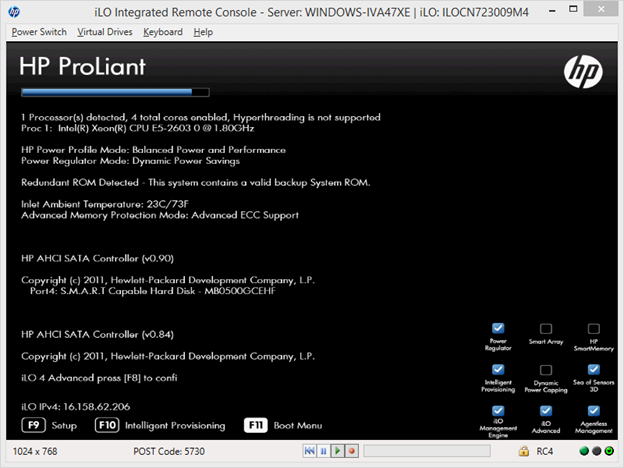Click the POST boot progress bar
Viewport: 624px width, 468px height.
115,92
